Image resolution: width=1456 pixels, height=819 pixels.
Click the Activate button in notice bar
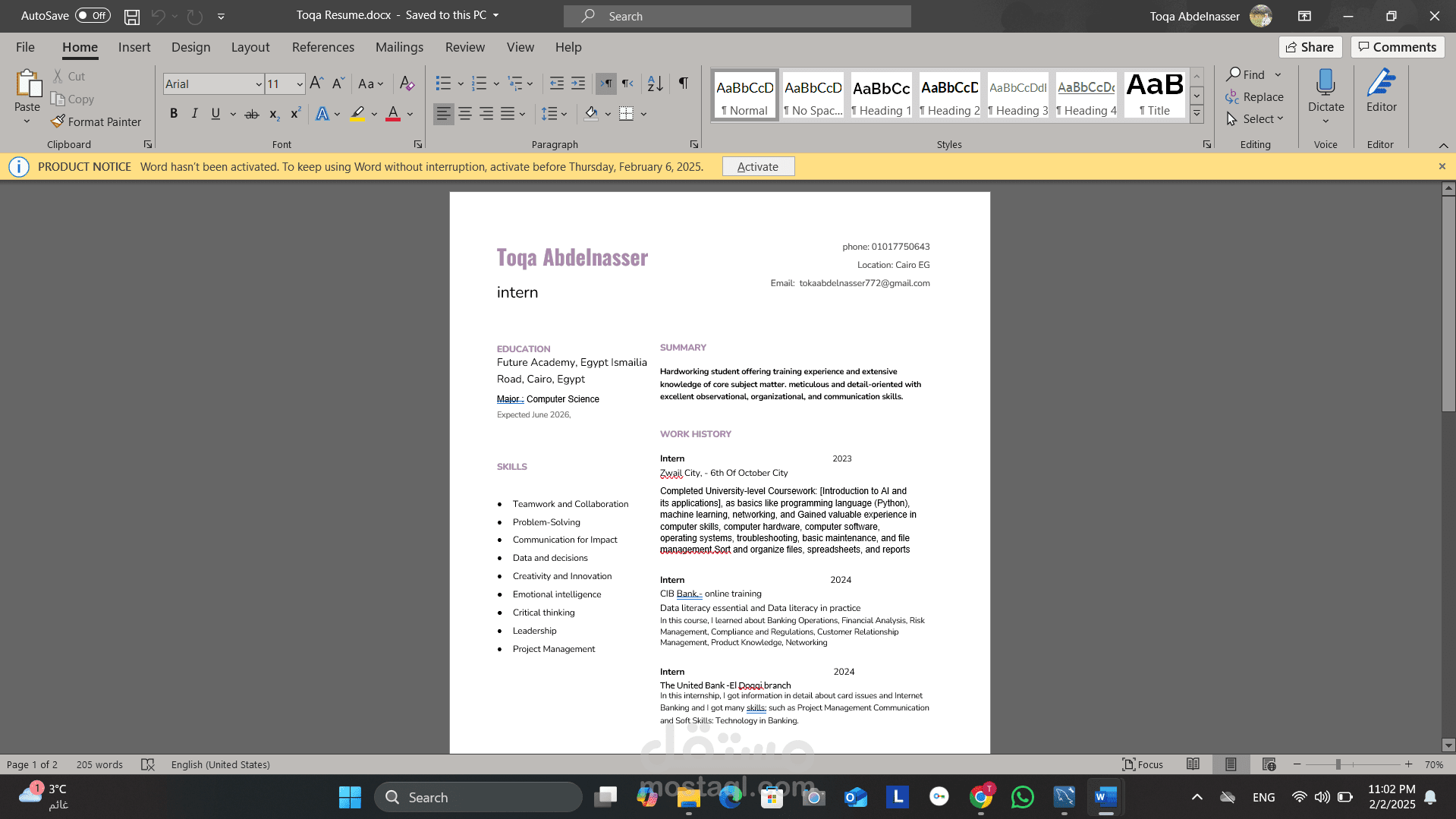click(x=758, y=166)
